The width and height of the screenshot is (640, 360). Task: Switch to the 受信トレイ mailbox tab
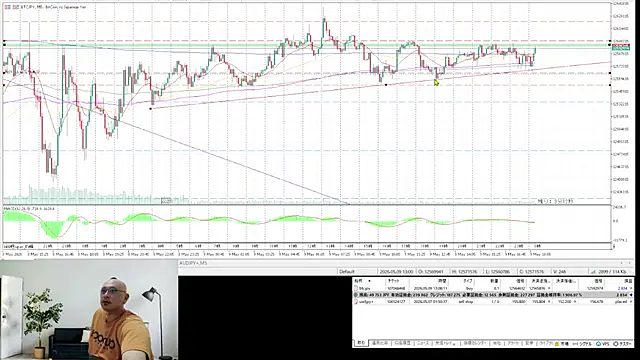click(x=446, y=344)
